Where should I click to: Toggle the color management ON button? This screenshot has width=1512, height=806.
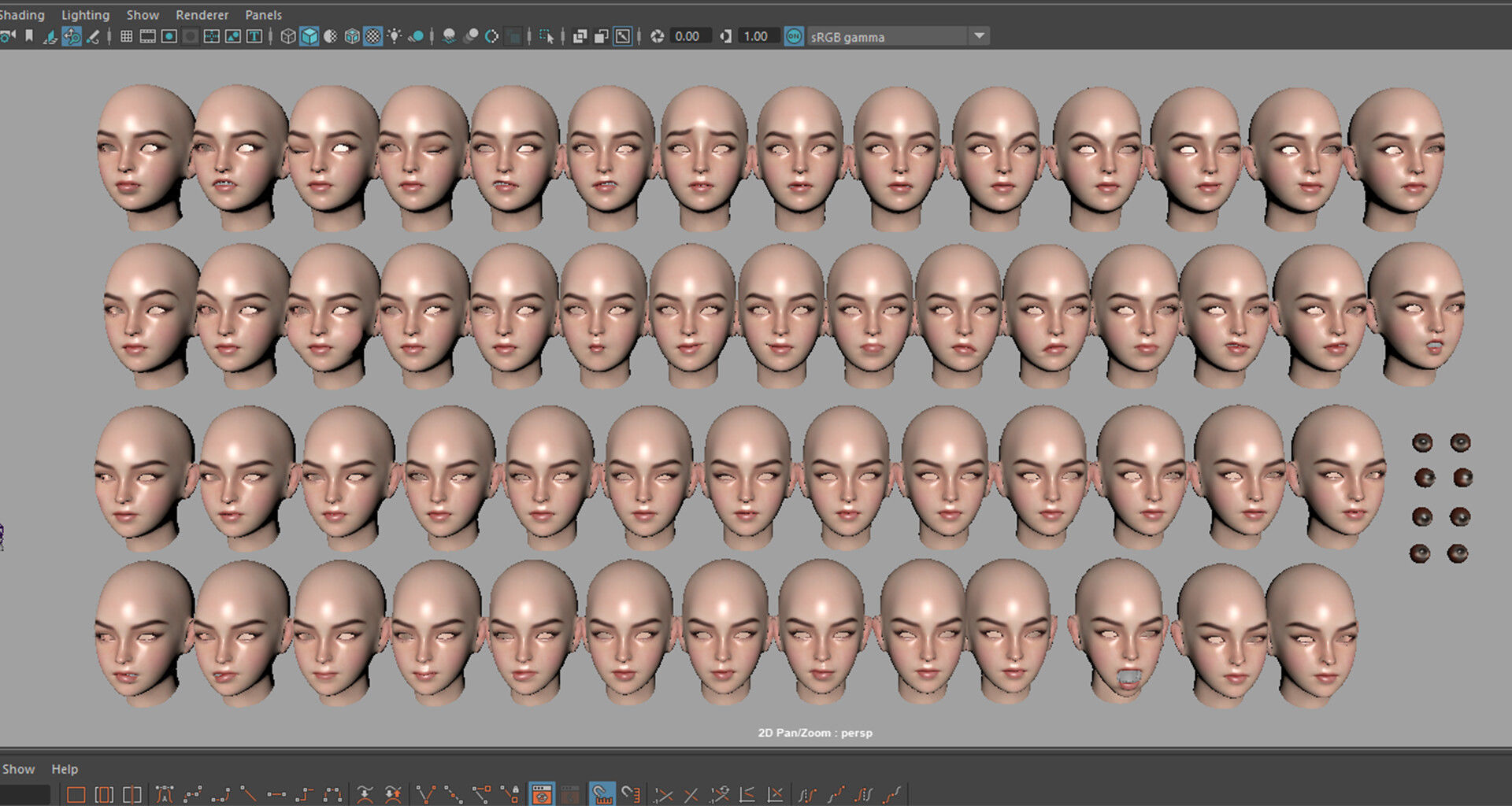794,36
